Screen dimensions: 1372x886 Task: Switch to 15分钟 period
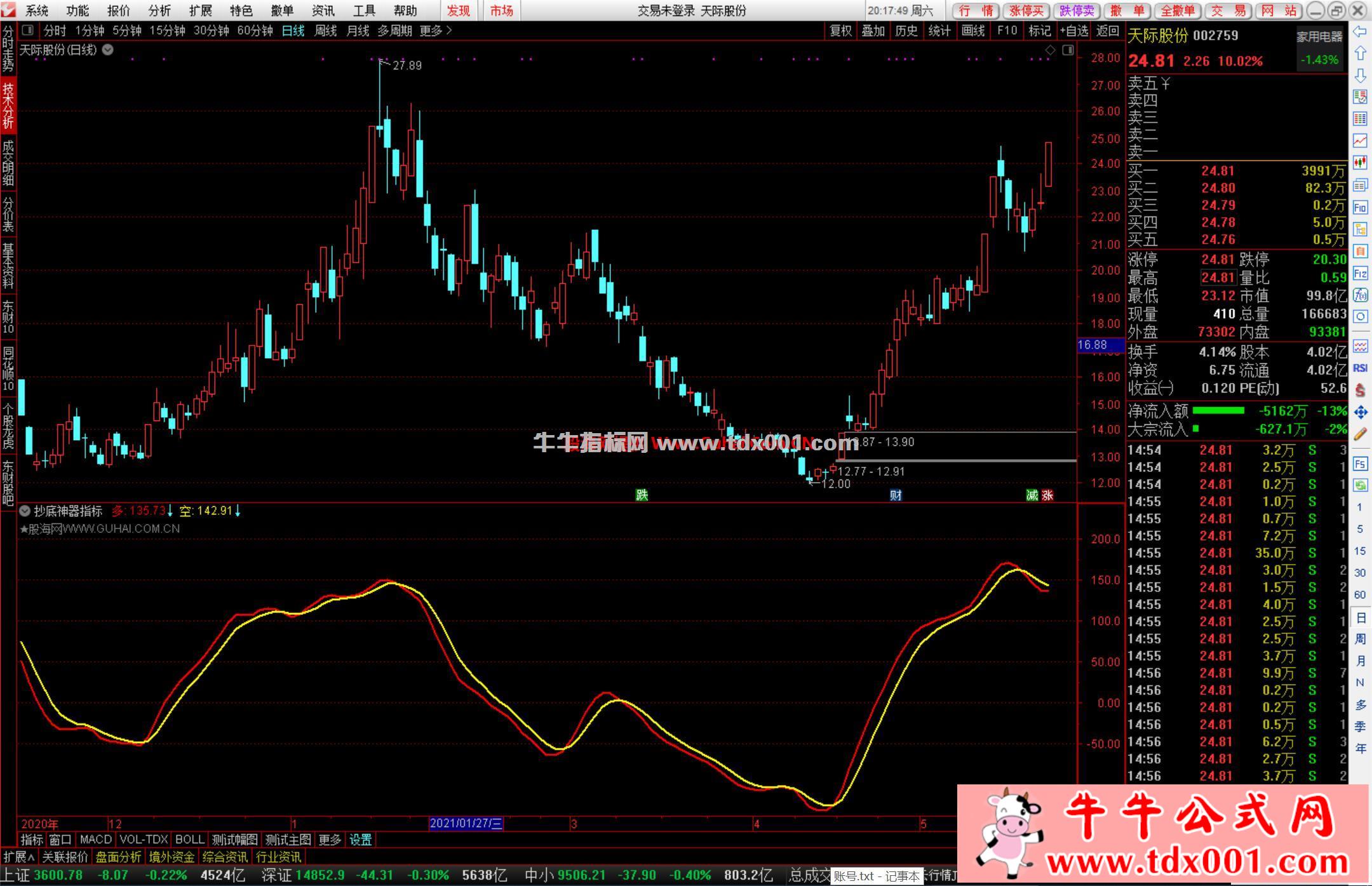pos(168,30)
